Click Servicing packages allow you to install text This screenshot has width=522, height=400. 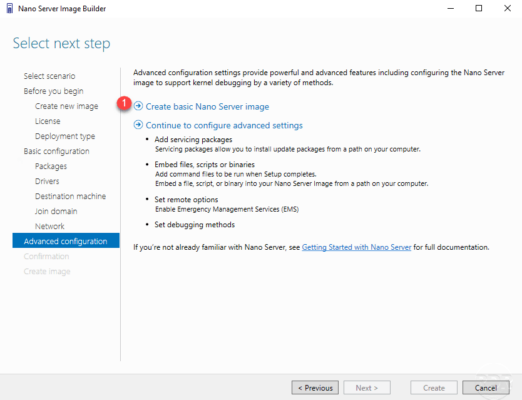click(x=287, y=149)
